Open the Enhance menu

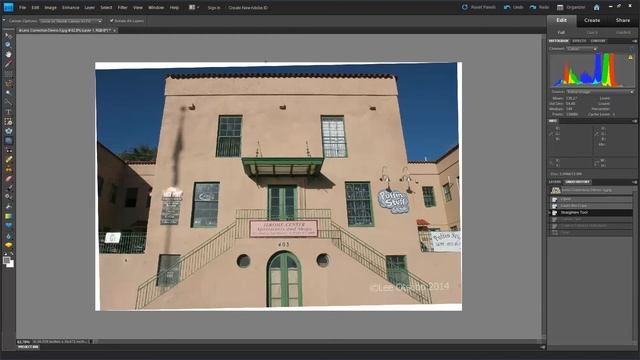[x=71, y=7]
